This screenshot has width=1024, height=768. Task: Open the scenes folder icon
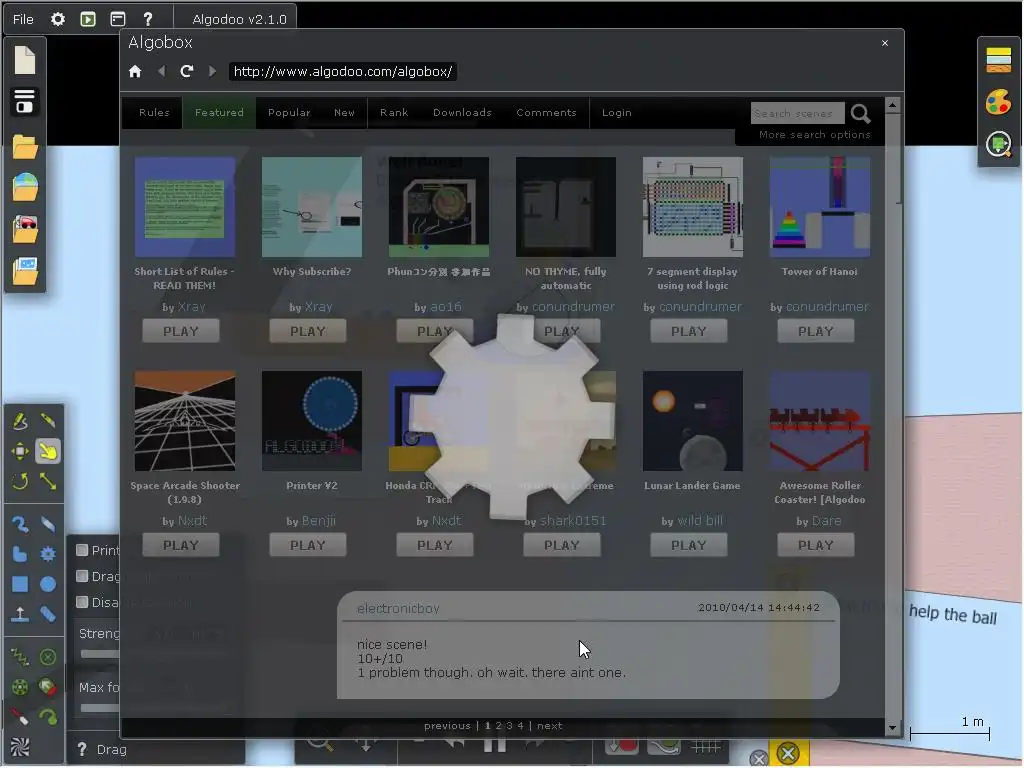[25, 147]
